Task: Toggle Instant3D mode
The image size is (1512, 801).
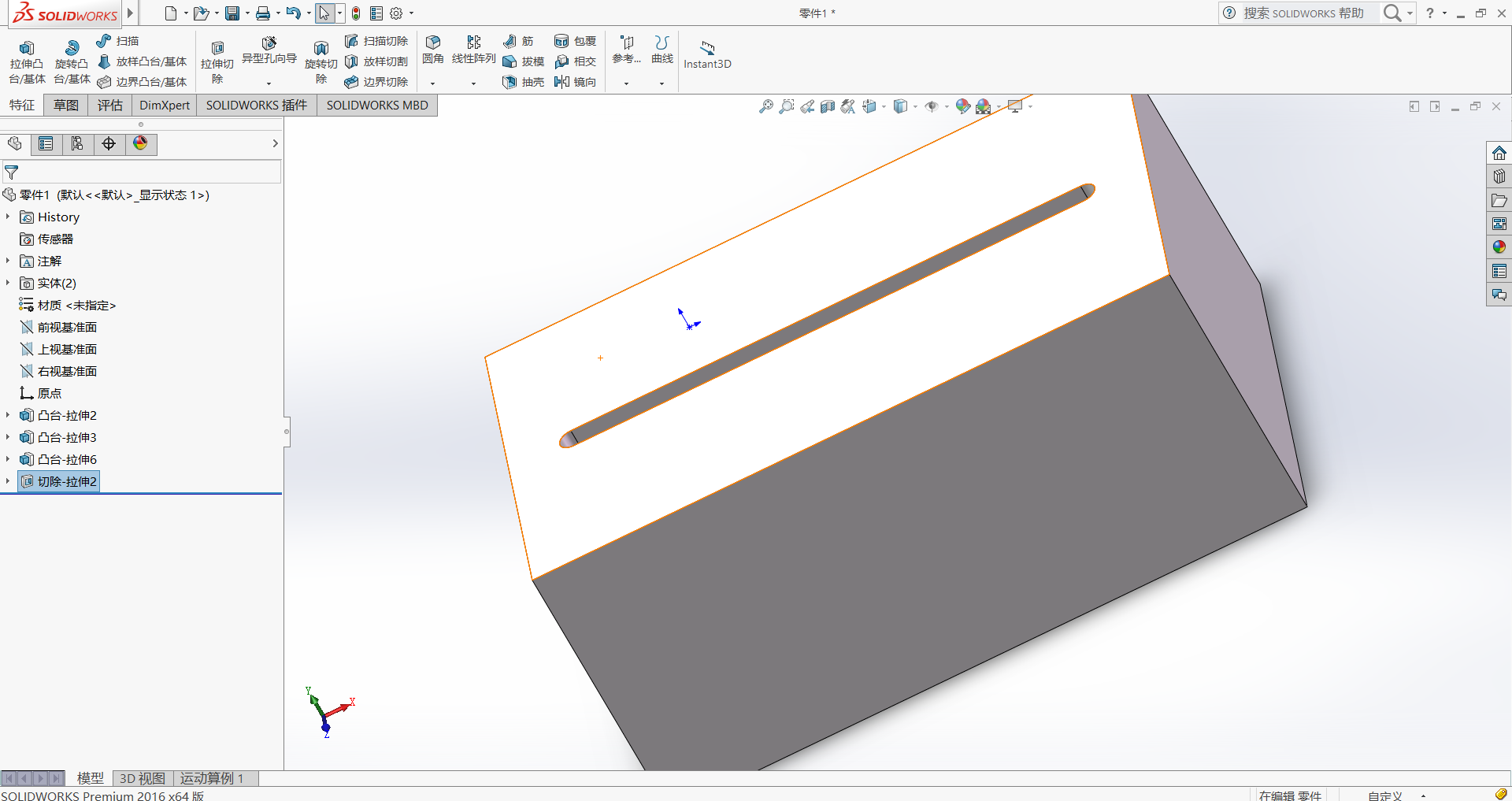Action: coord(707,55)
